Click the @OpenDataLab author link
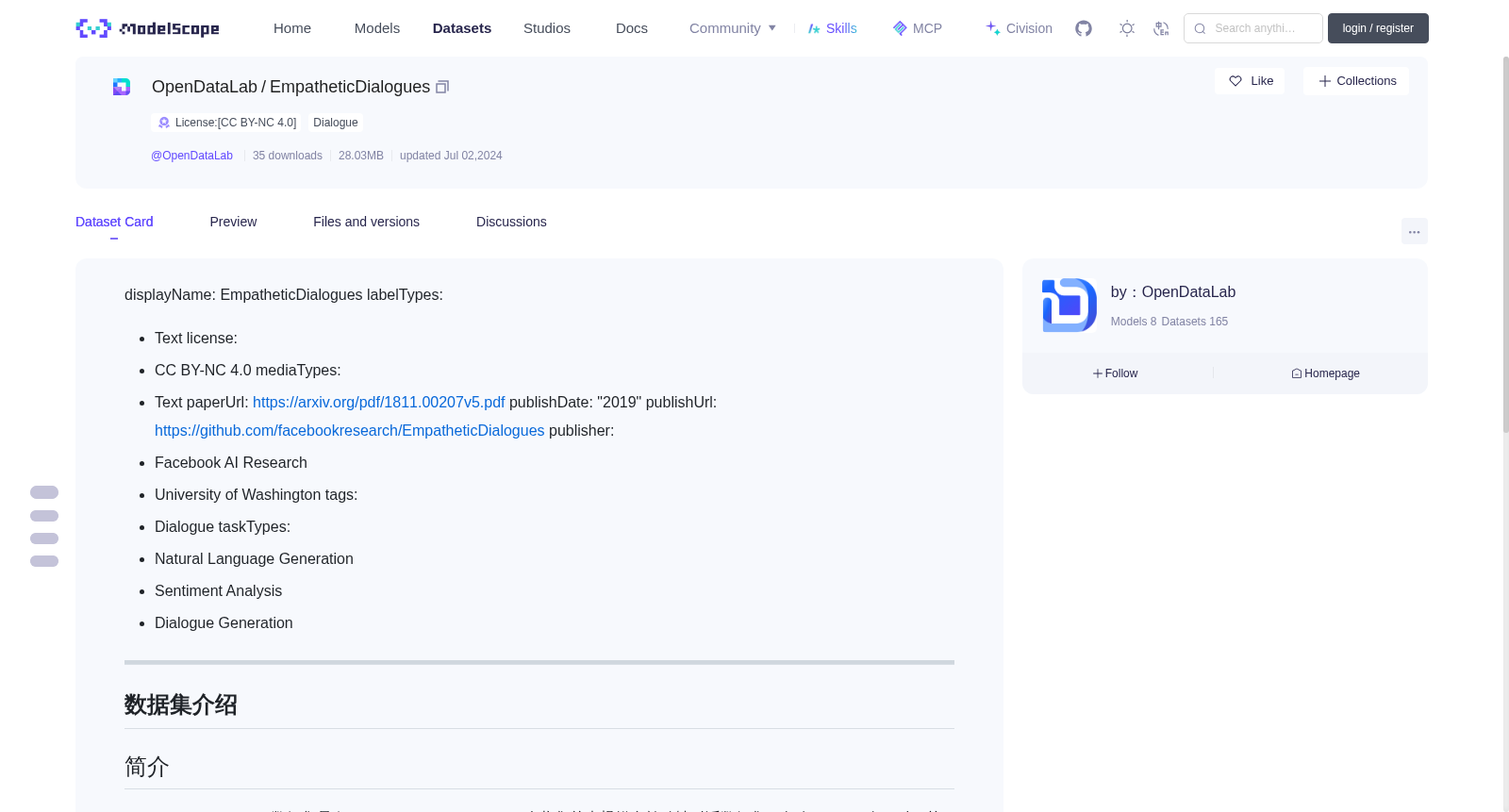Image resolution: width=1509 pixels, height=812 pixels. coord(191,156)
